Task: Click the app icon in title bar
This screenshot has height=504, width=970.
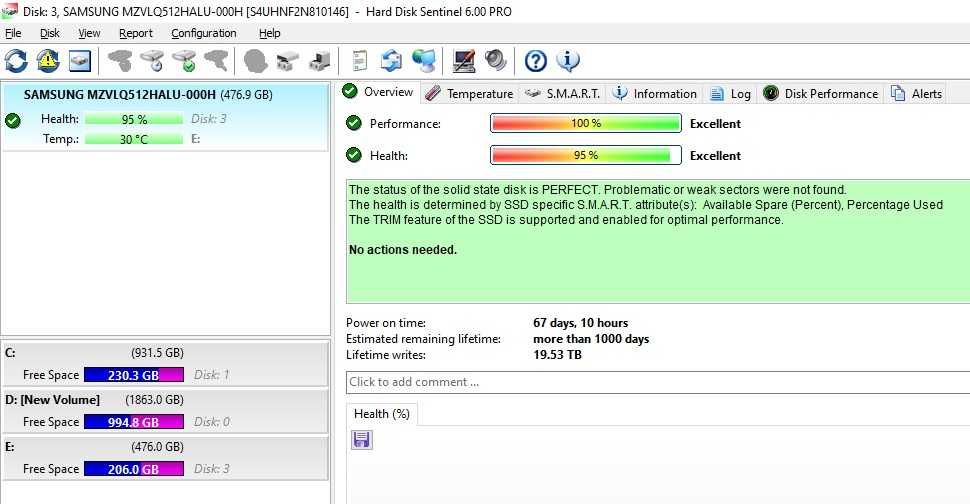Action: (x=9, y=11)
